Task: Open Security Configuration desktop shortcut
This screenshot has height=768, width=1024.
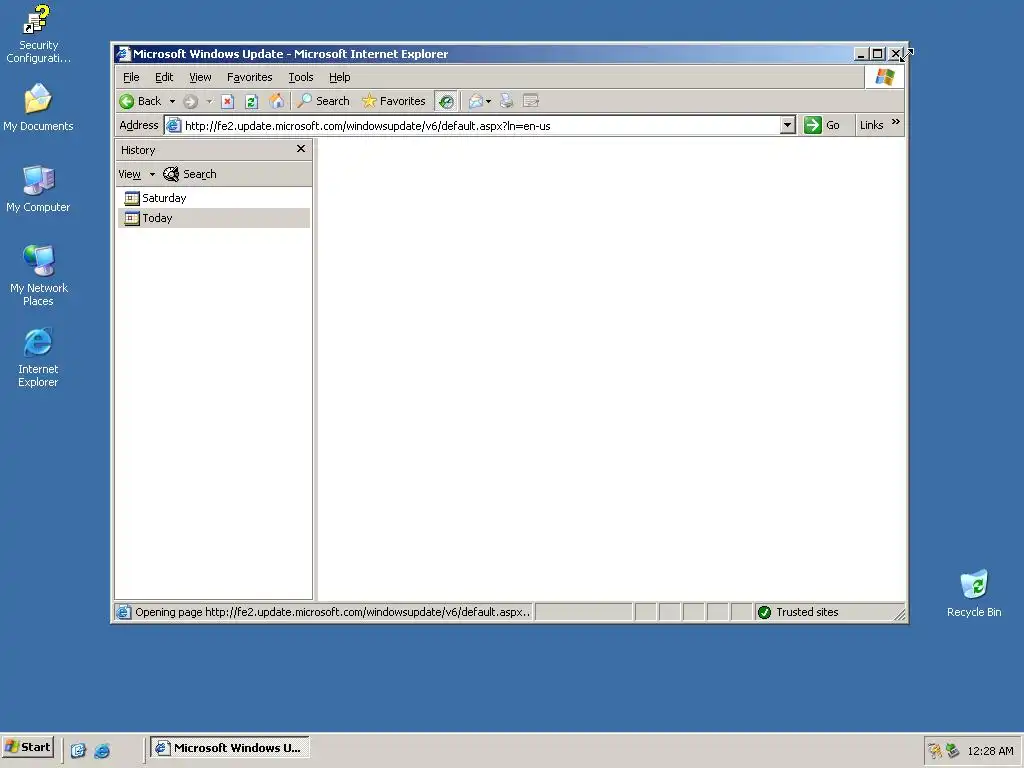Action: 38,34
